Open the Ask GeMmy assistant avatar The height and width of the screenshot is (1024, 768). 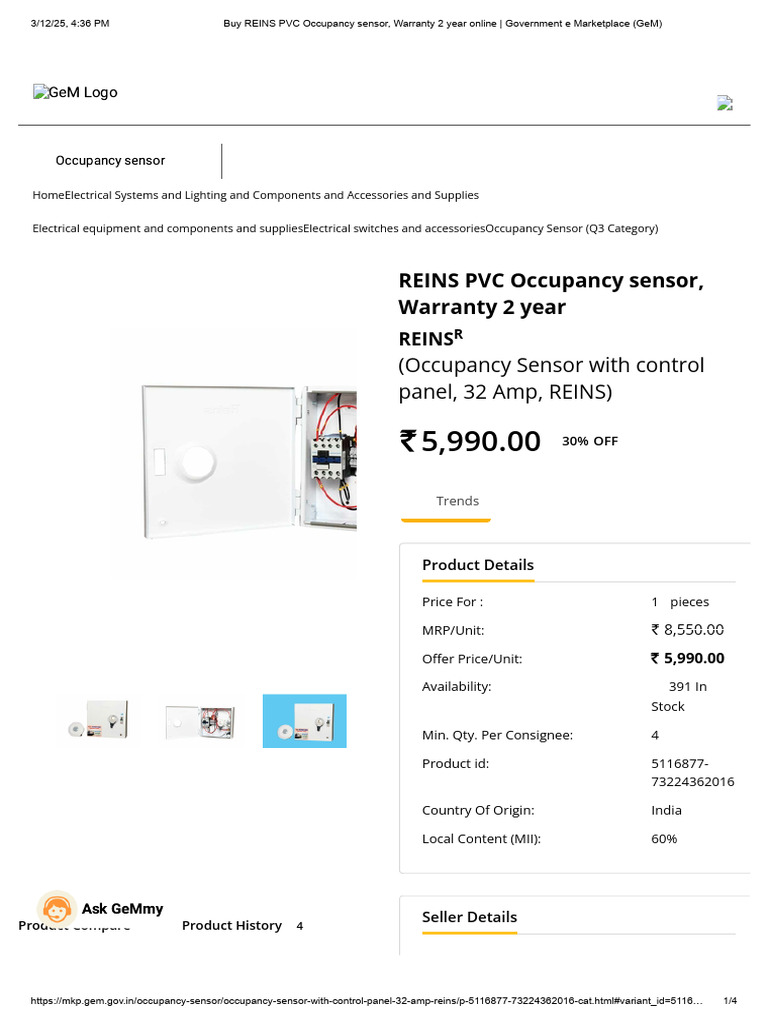coord(57,909)
